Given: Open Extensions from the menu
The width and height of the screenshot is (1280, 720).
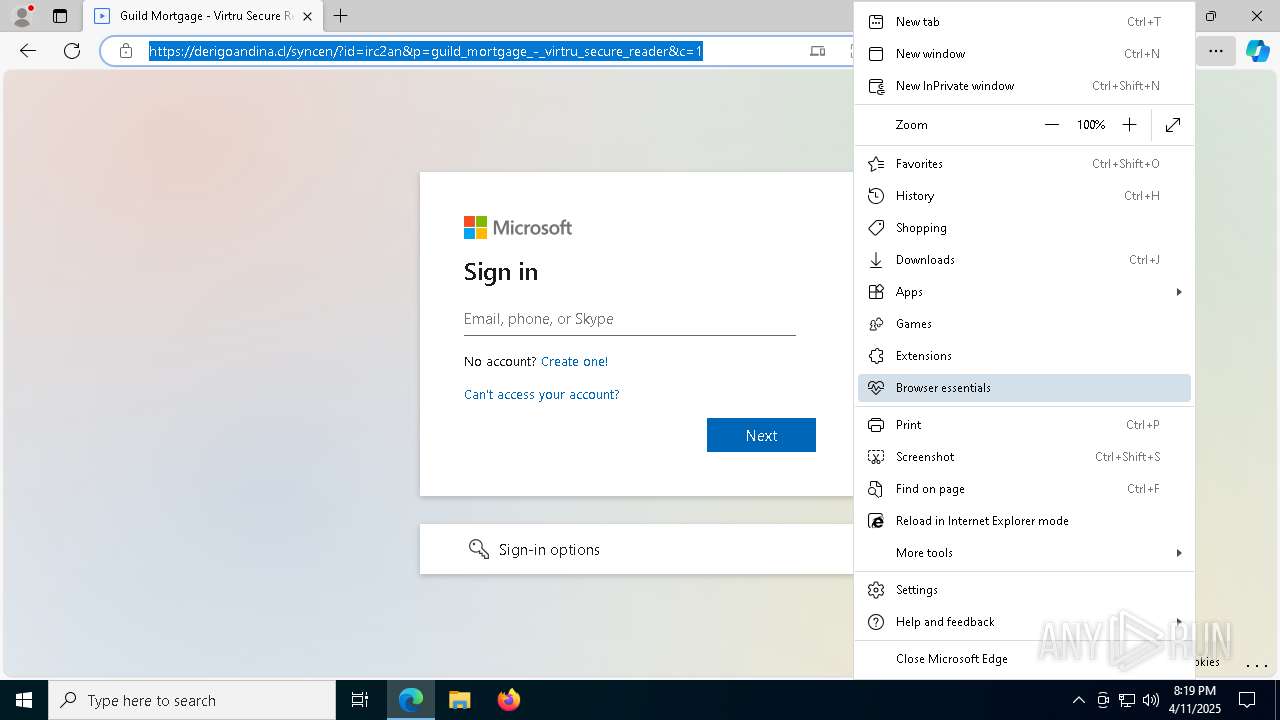Looking at the screenshot, I should (1024, 356).
